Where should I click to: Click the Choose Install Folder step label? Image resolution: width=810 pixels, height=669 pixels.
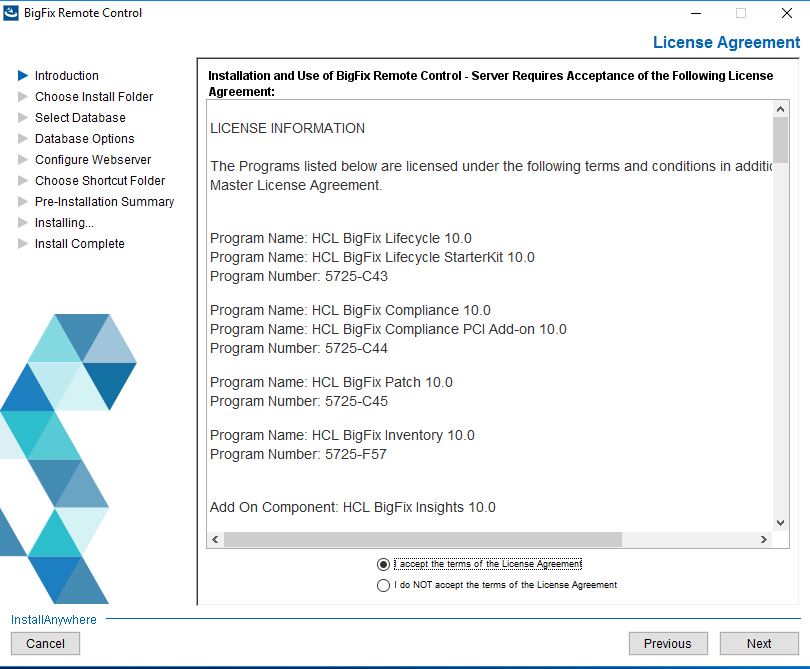point(94,97)
